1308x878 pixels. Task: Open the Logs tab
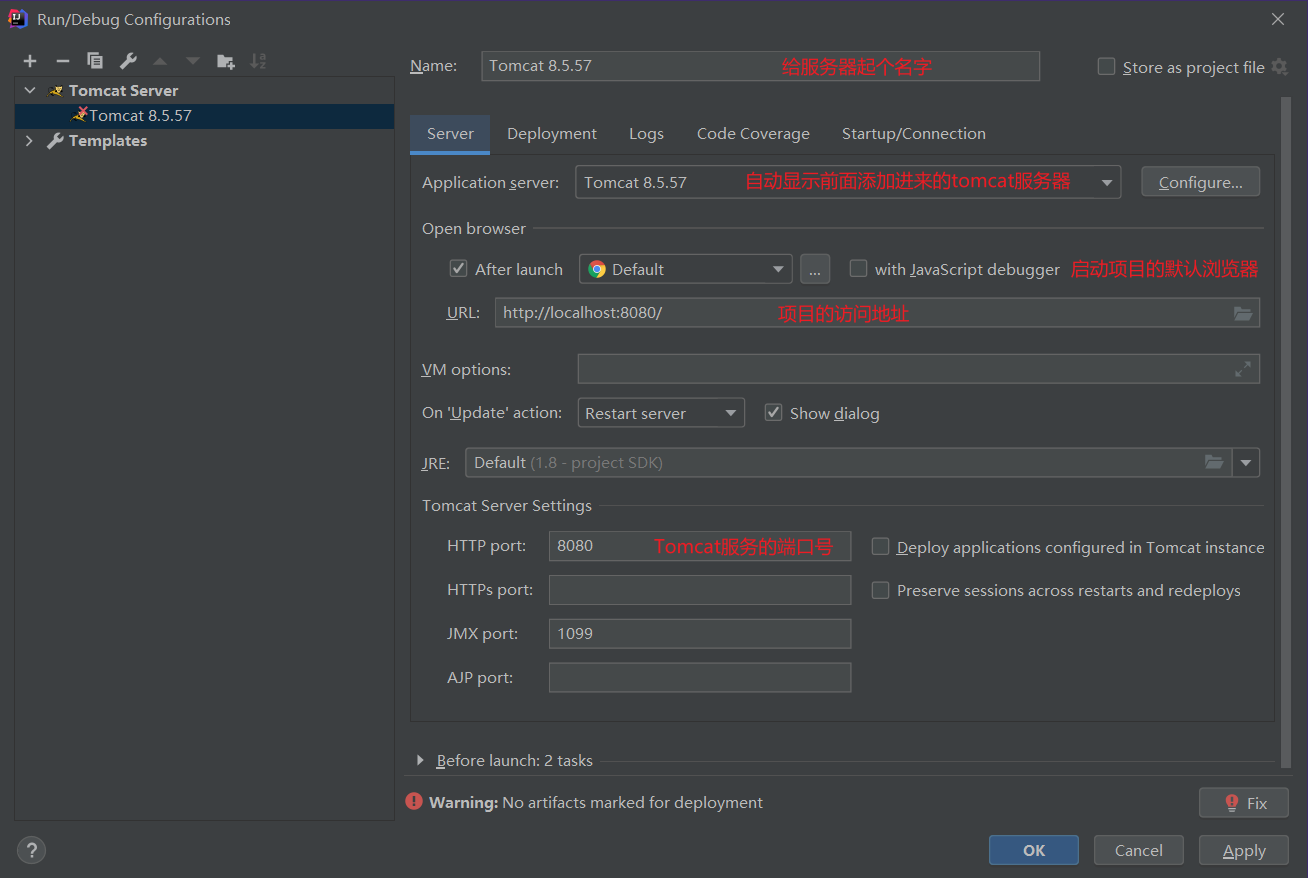coord(646,134)
